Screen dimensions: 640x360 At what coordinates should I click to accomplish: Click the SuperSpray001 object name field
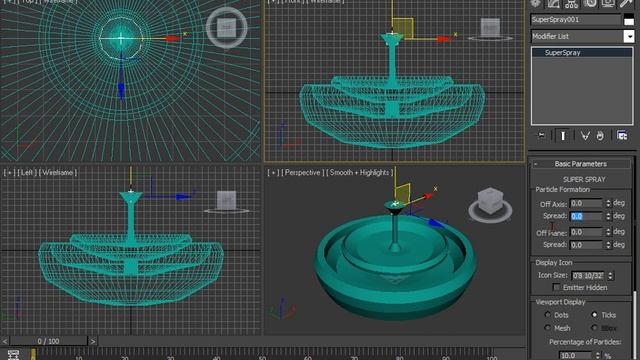(x=576, y=20)
